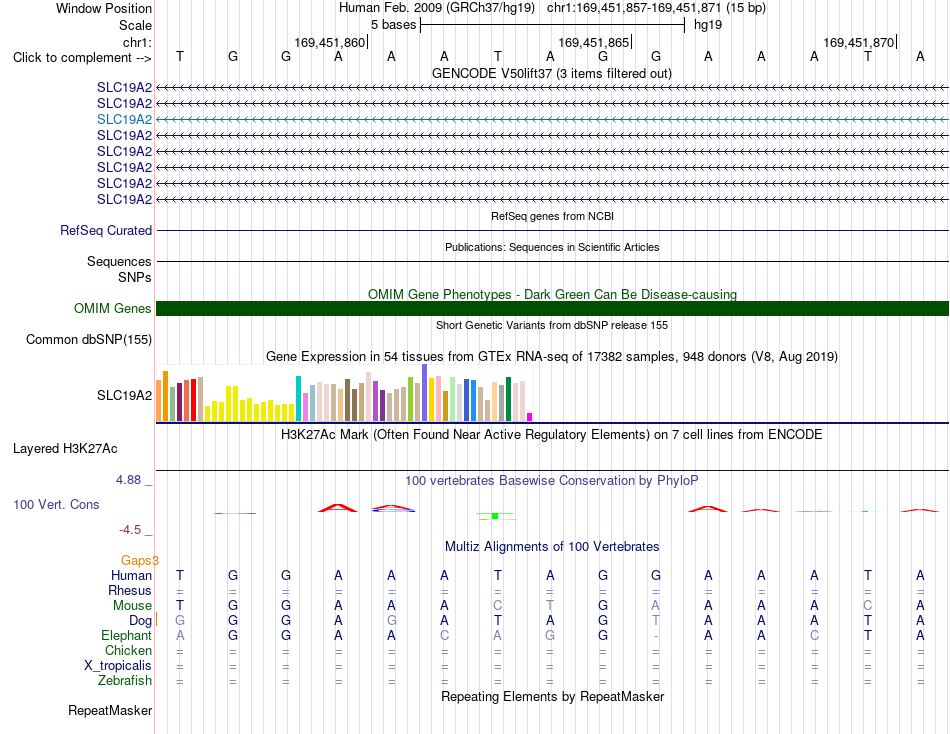Select the Dog species label
The height and width of the screenshot is (734, 950).
point(141,621)
